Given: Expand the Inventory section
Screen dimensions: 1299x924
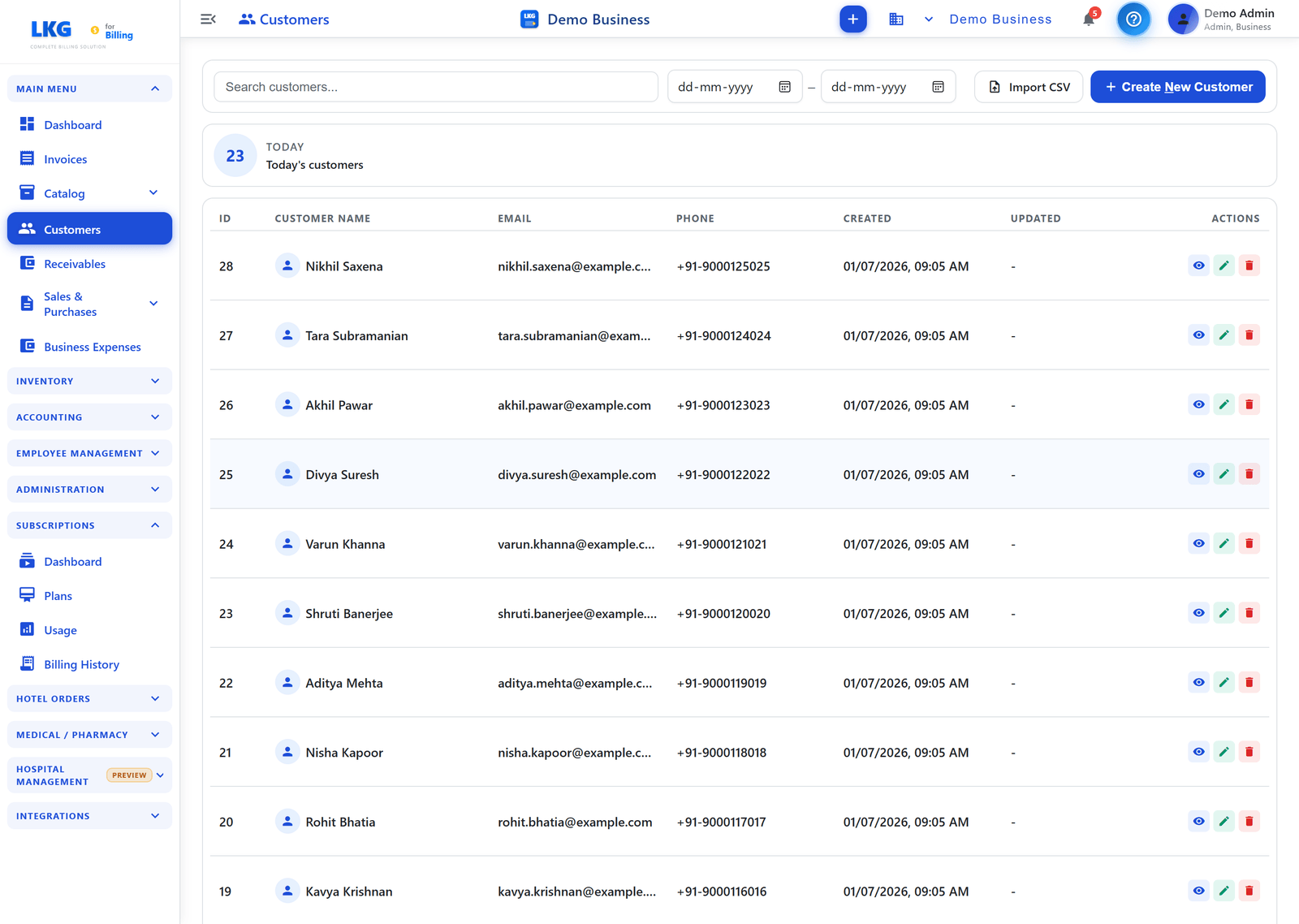Looking at the screenshot, I should [89, 381].
